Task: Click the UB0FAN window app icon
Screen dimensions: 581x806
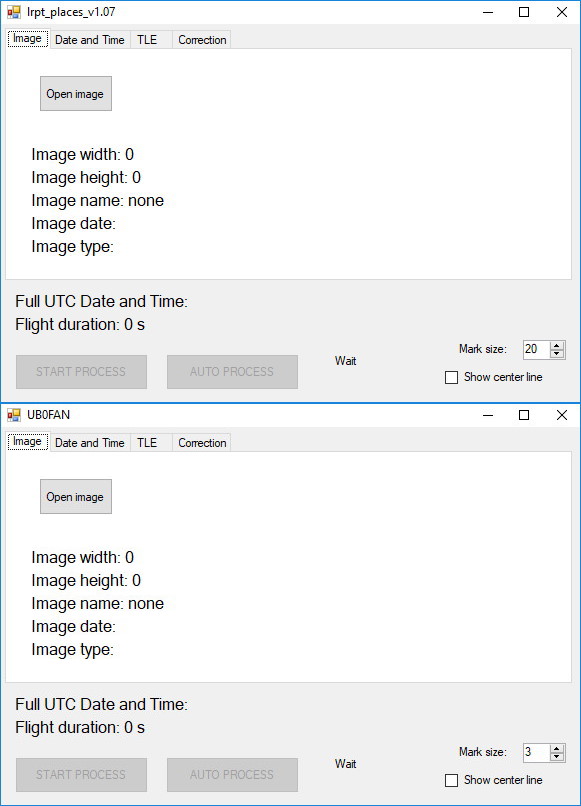Action: [14, 415]
